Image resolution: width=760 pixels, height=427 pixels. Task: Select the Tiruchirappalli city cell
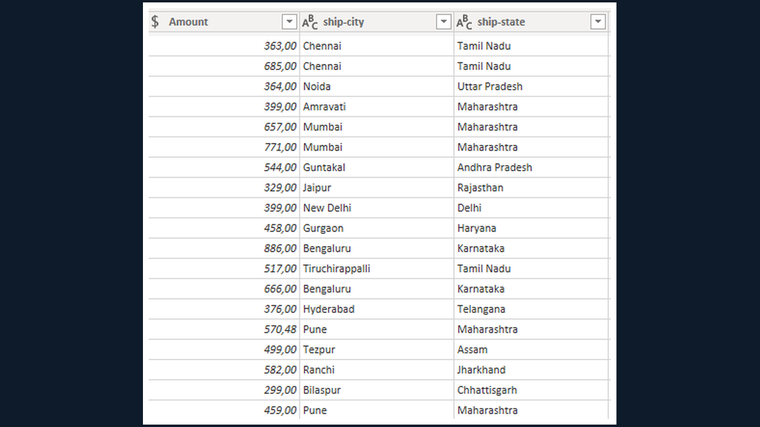(x=377, y=269)
